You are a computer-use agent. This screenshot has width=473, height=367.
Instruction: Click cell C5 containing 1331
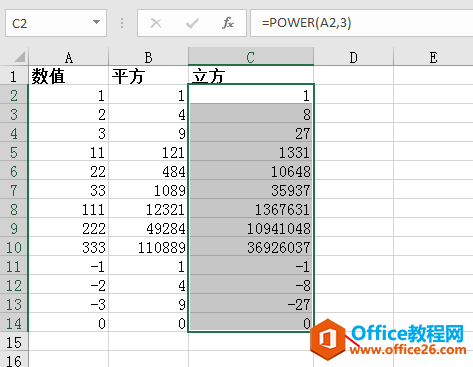coord(251,151)
